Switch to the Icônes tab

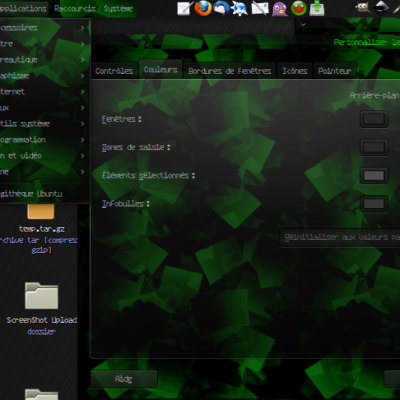(295, 71)
